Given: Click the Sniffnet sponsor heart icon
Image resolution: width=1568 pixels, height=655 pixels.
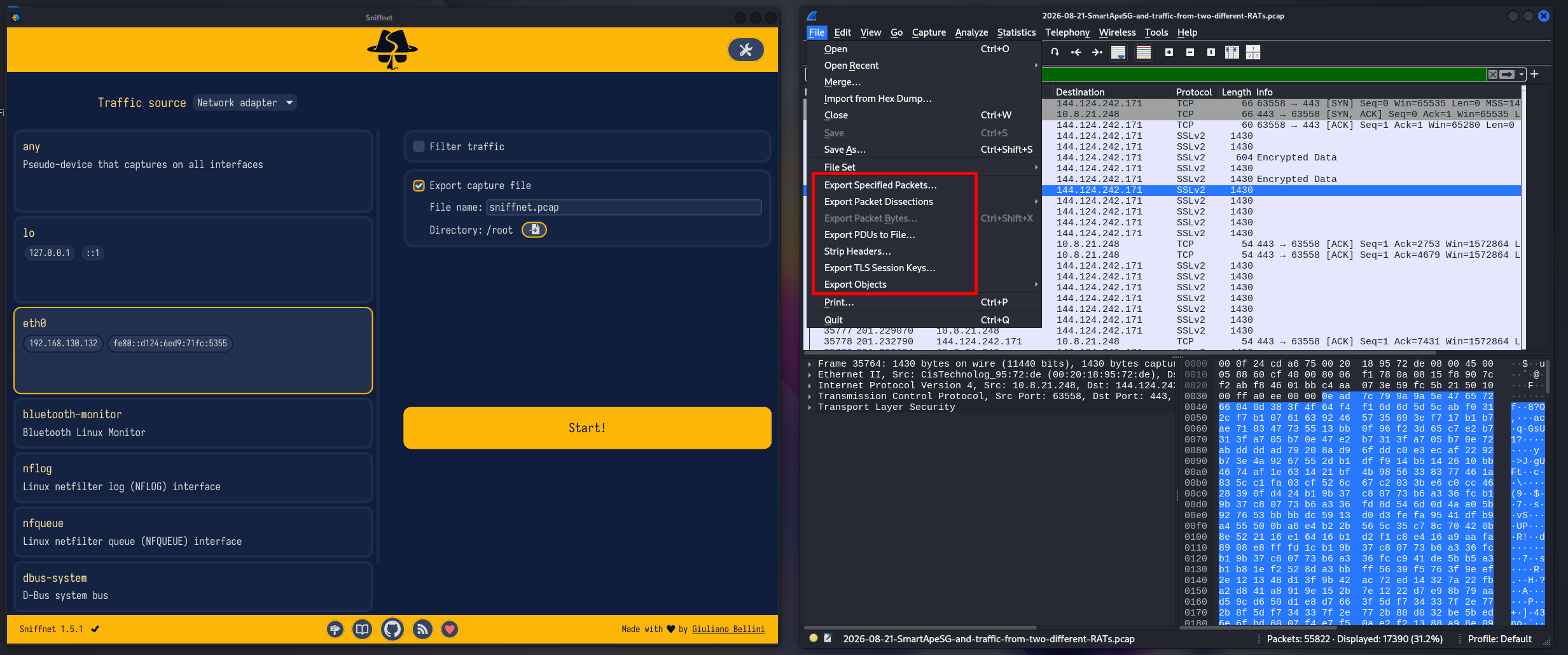Looking at the screenshot, I should click(450, 630).
